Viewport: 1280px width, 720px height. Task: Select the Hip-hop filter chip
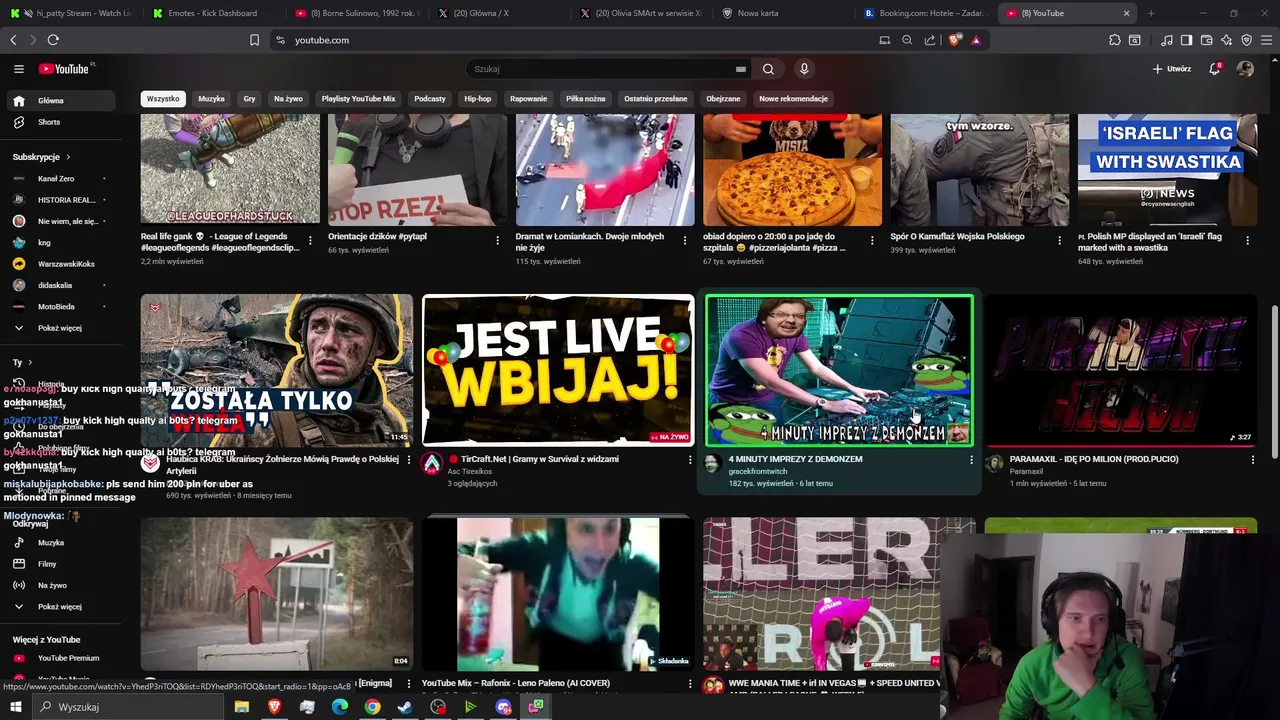coord(478,99)
